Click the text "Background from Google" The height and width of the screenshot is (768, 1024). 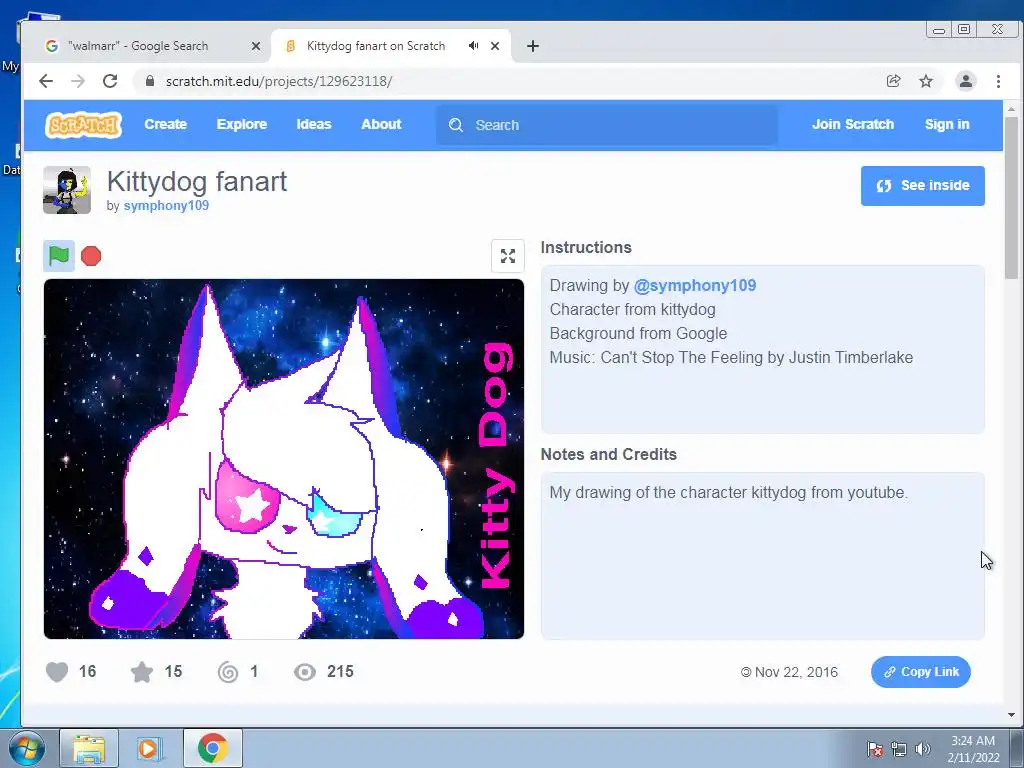coord(638,333)
